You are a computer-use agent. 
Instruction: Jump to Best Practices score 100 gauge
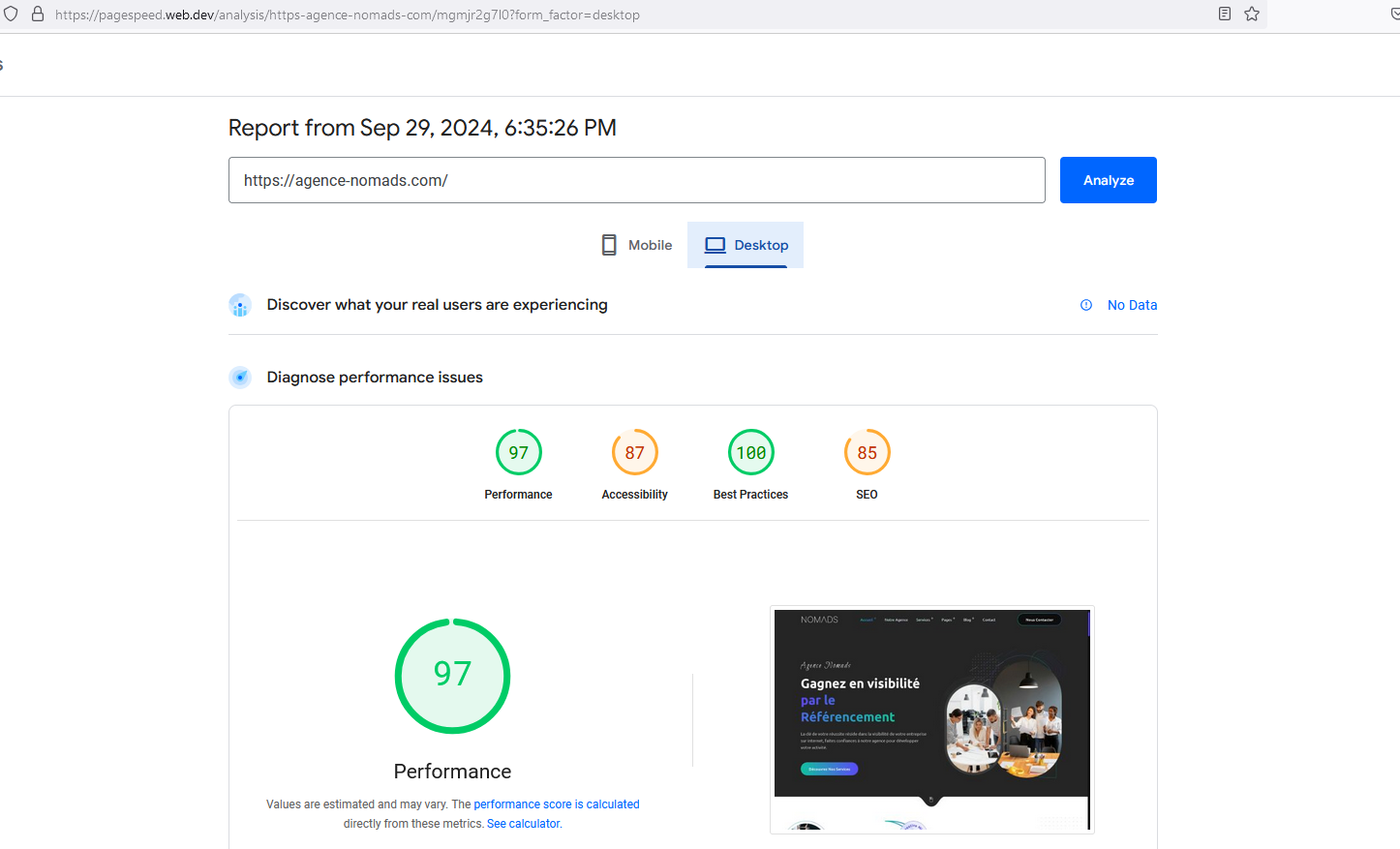tap(751, 452)
